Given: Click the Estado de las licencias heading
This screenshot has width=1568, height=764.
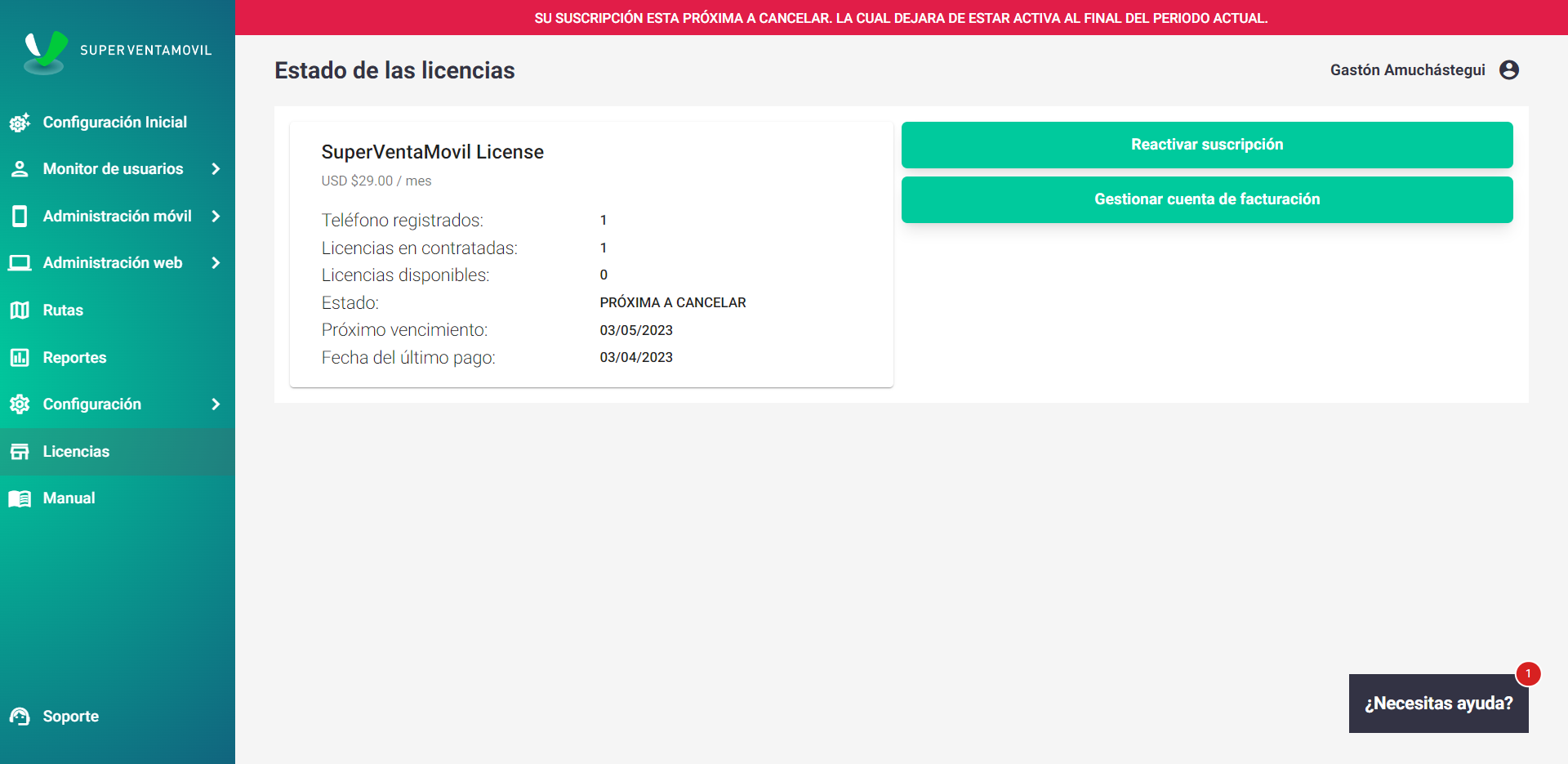Looking at the screenshot, I should click(x=394, y=71).
